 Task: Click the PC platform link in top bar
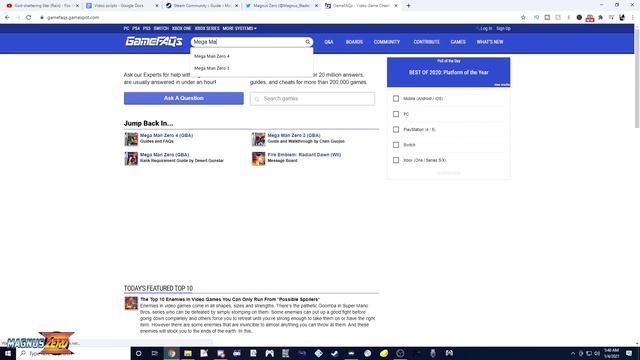pyautogui.click(x=126, y=29)
